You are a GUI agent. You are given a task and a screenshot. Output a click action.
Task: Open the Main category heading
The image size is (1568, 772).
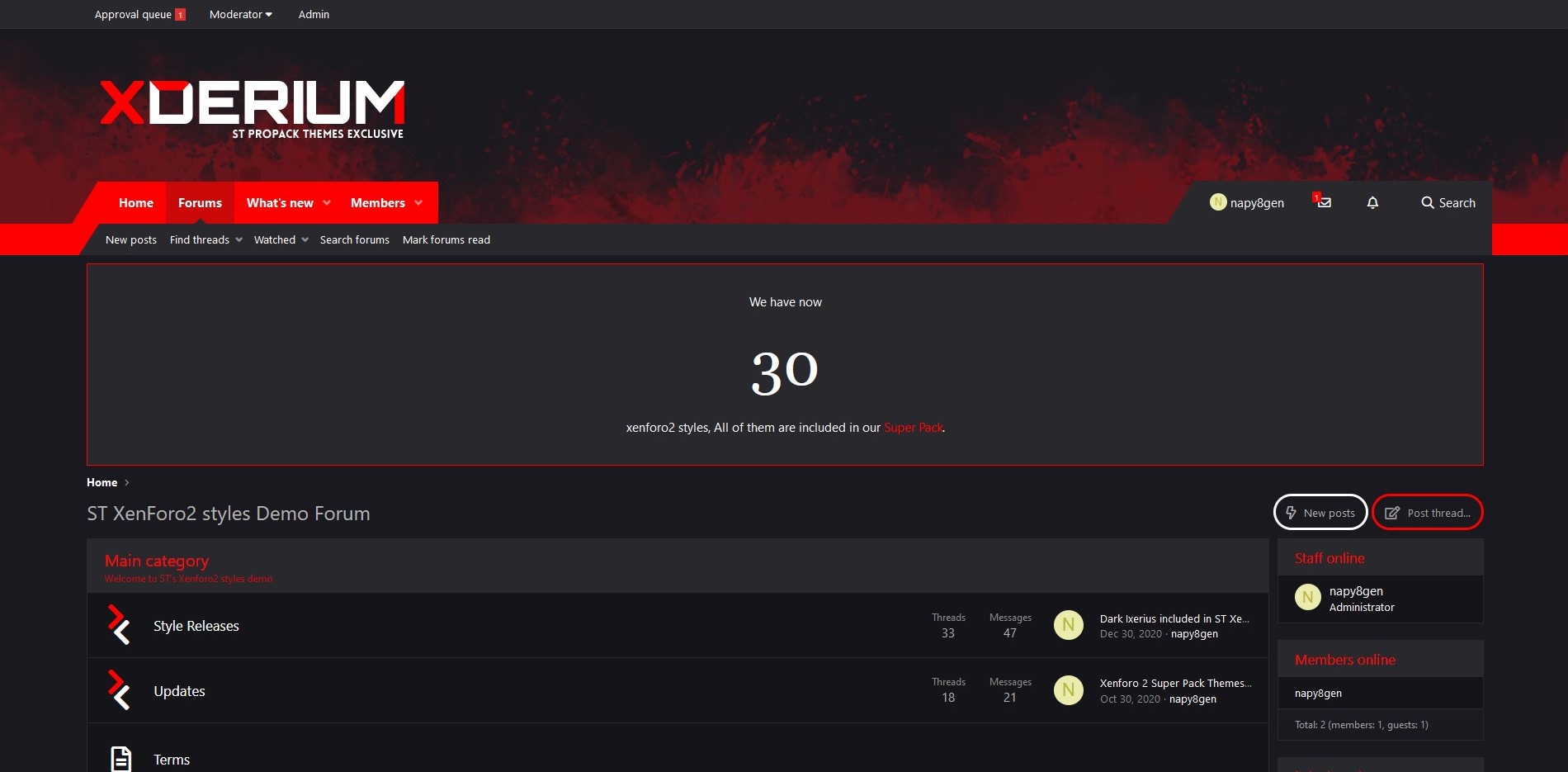coord(157,561)
